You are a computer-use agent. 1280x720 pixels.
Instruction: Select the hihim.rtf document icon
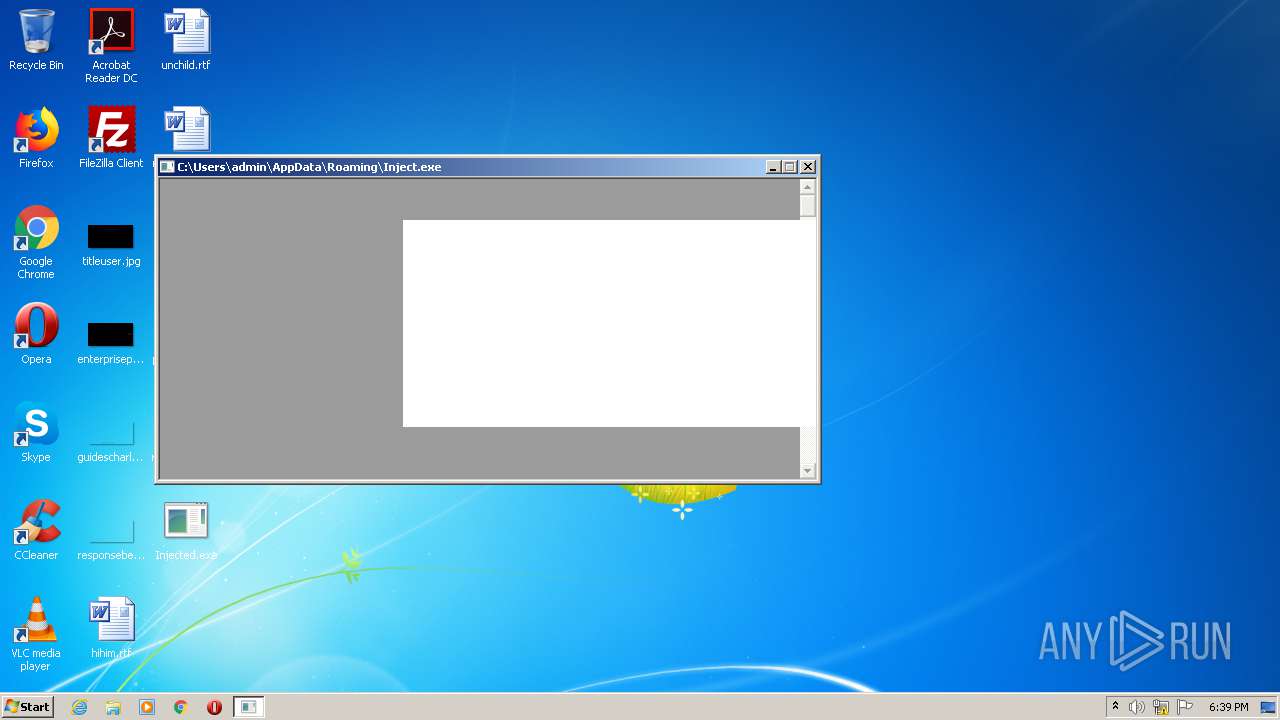[x=111, y=628]
